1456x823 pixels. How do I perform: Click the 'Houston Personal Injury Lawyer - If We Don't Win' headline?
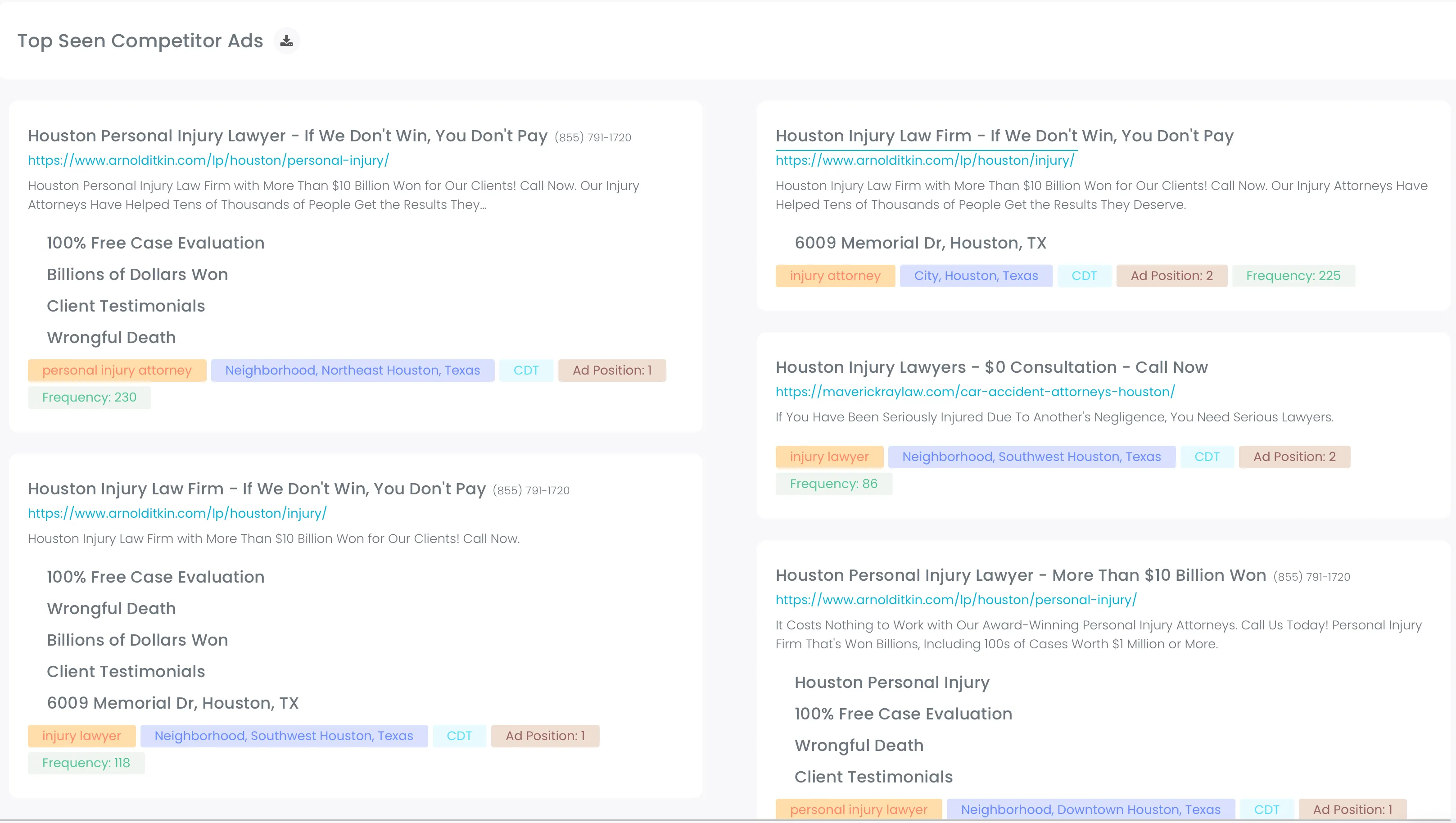(288, 136)
